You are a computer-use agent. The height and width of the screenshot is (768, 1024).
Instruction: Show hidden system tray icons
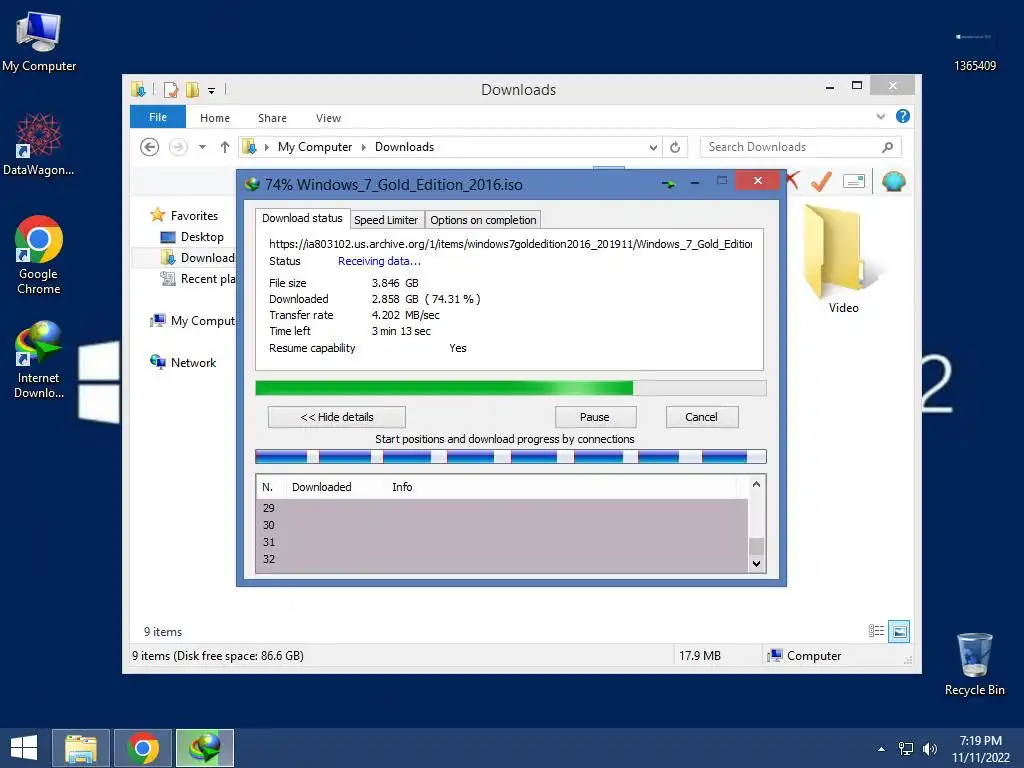[882, 749]
